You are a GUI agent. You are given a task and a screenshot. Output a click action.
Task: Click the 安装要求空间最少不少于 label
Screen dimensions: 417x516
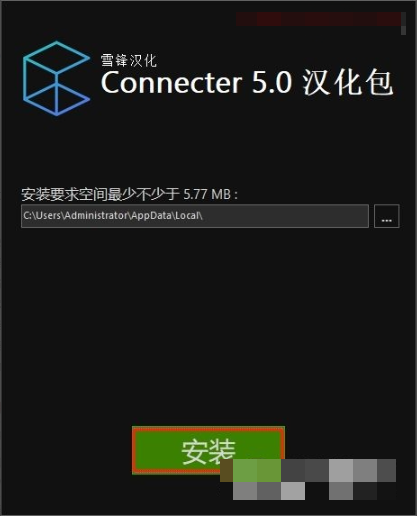[101, 194]
